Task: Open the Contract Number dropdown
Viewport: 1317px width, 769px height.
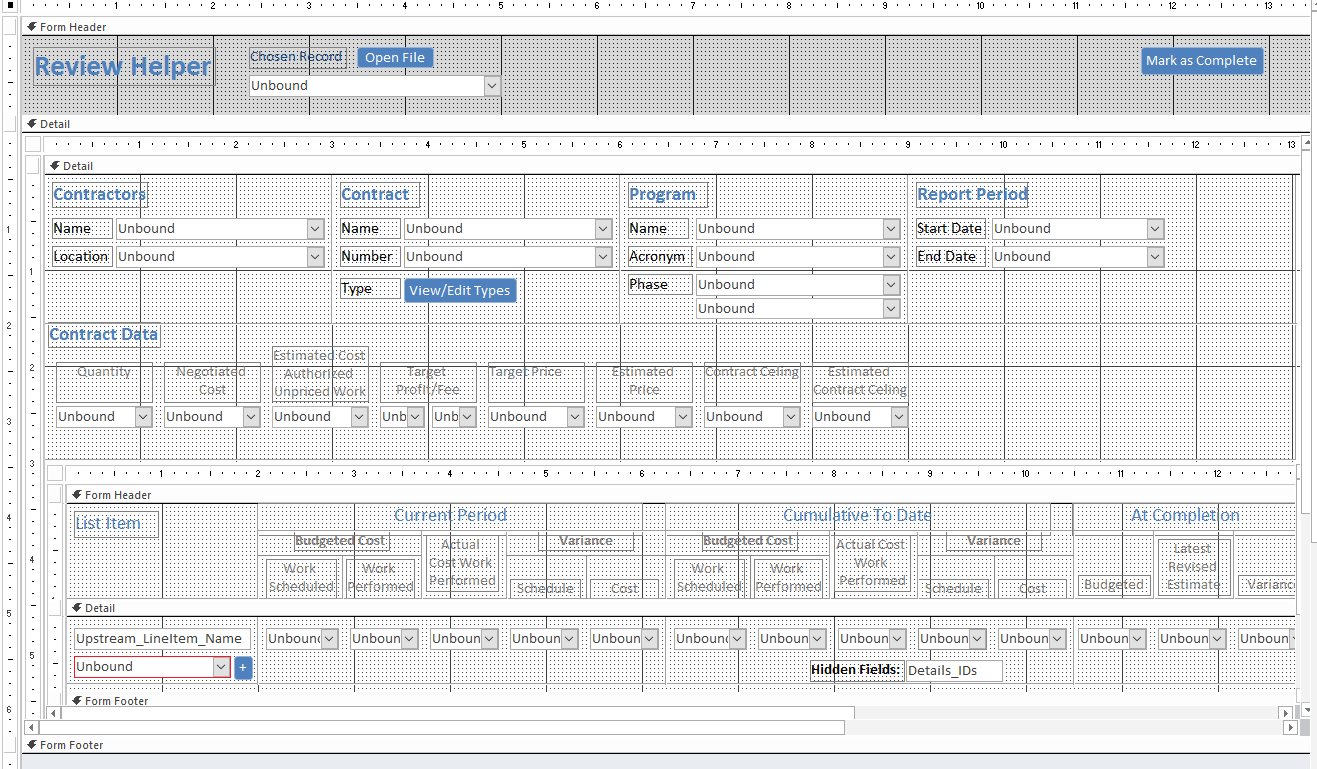Action: coord(603,257)
